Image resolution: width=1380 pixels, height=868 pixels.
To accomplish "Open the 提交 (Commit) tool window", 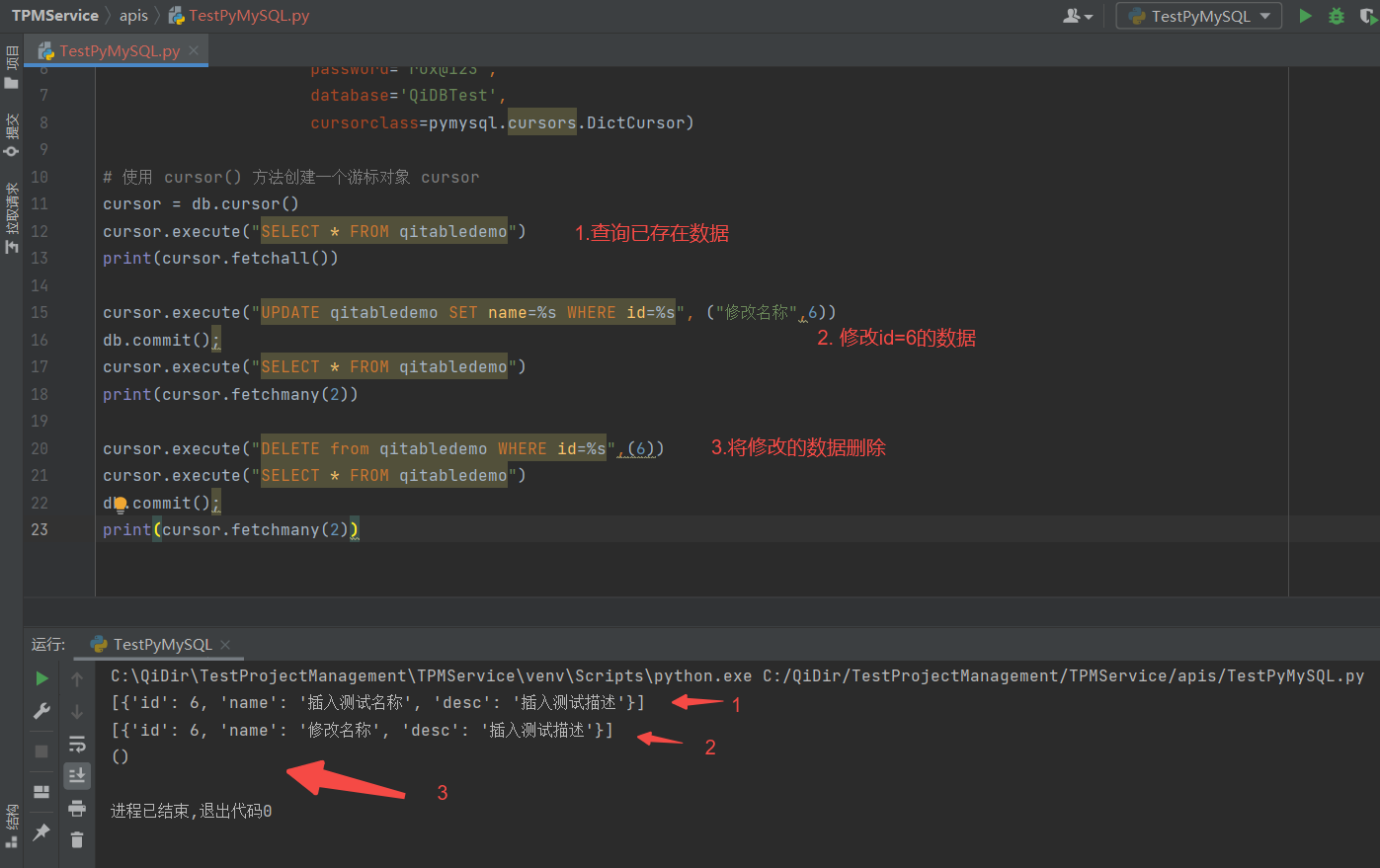I will [x=12, y=135].
